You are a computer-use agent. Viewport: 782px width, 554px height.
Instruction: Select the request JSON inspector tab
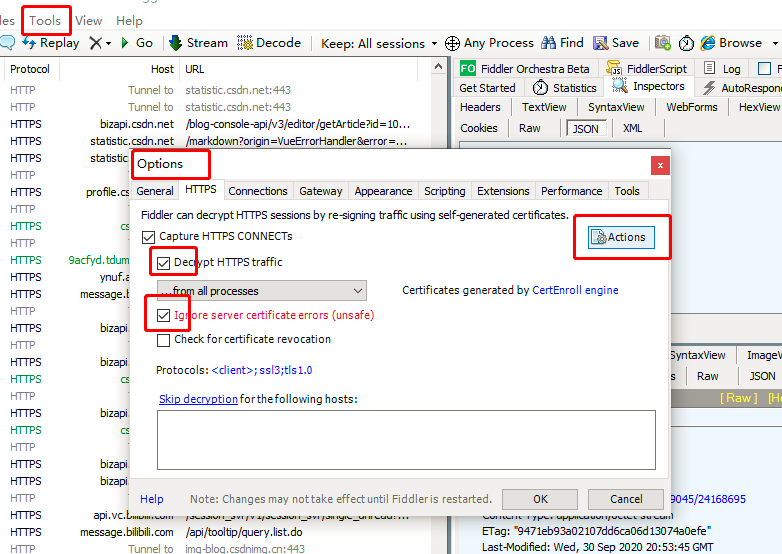pos(586,129)
